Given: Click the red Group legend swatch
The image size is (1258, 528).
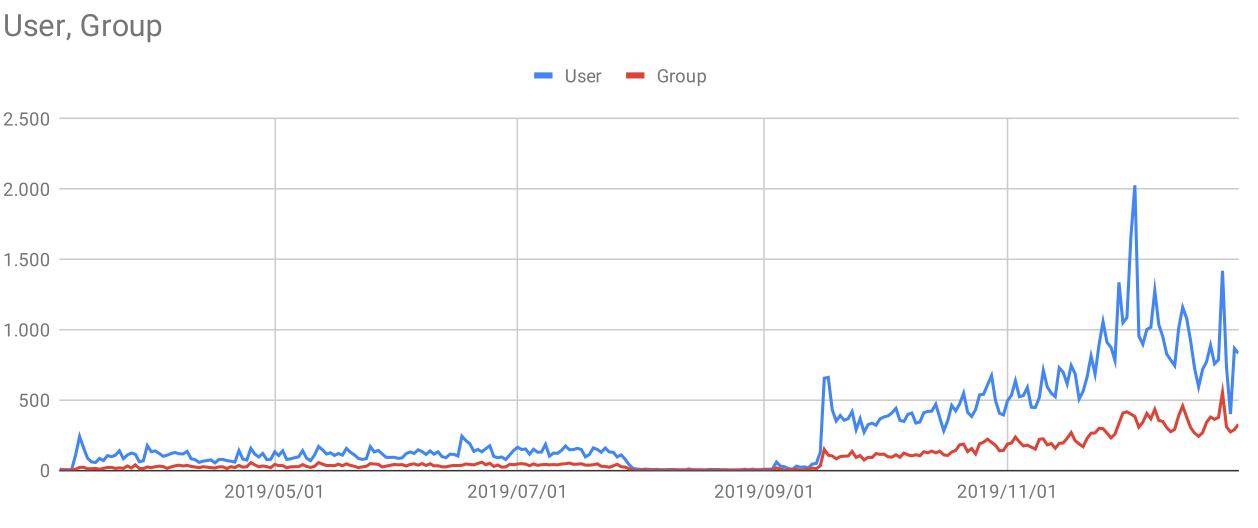Looking at the screenshot, I should tap(635, 76).
